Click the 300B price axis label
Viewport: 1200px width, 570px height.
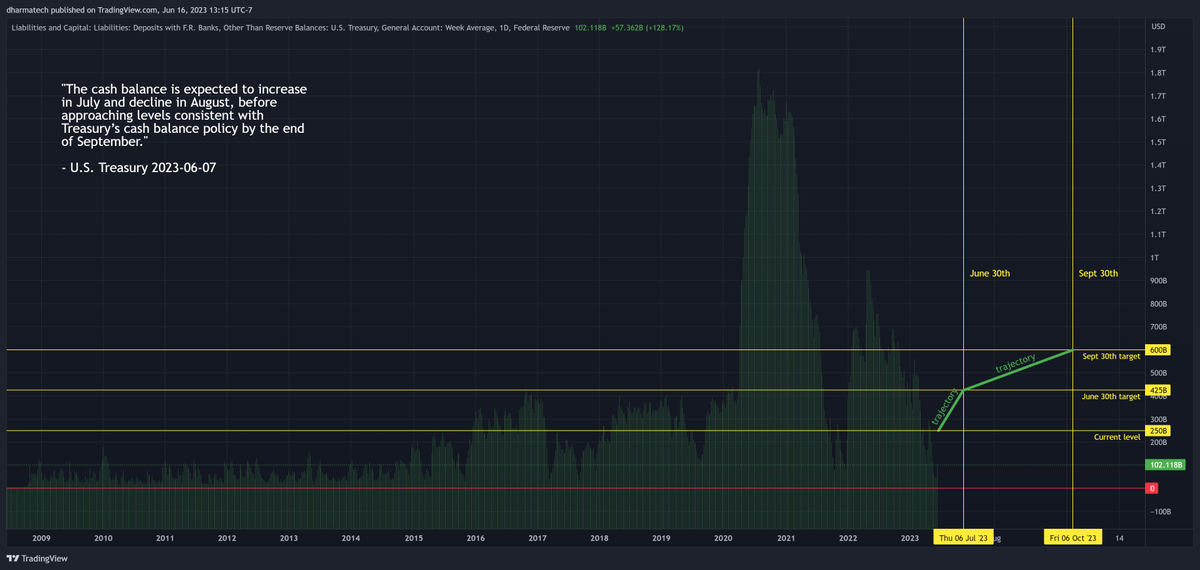click(1158, 420)
